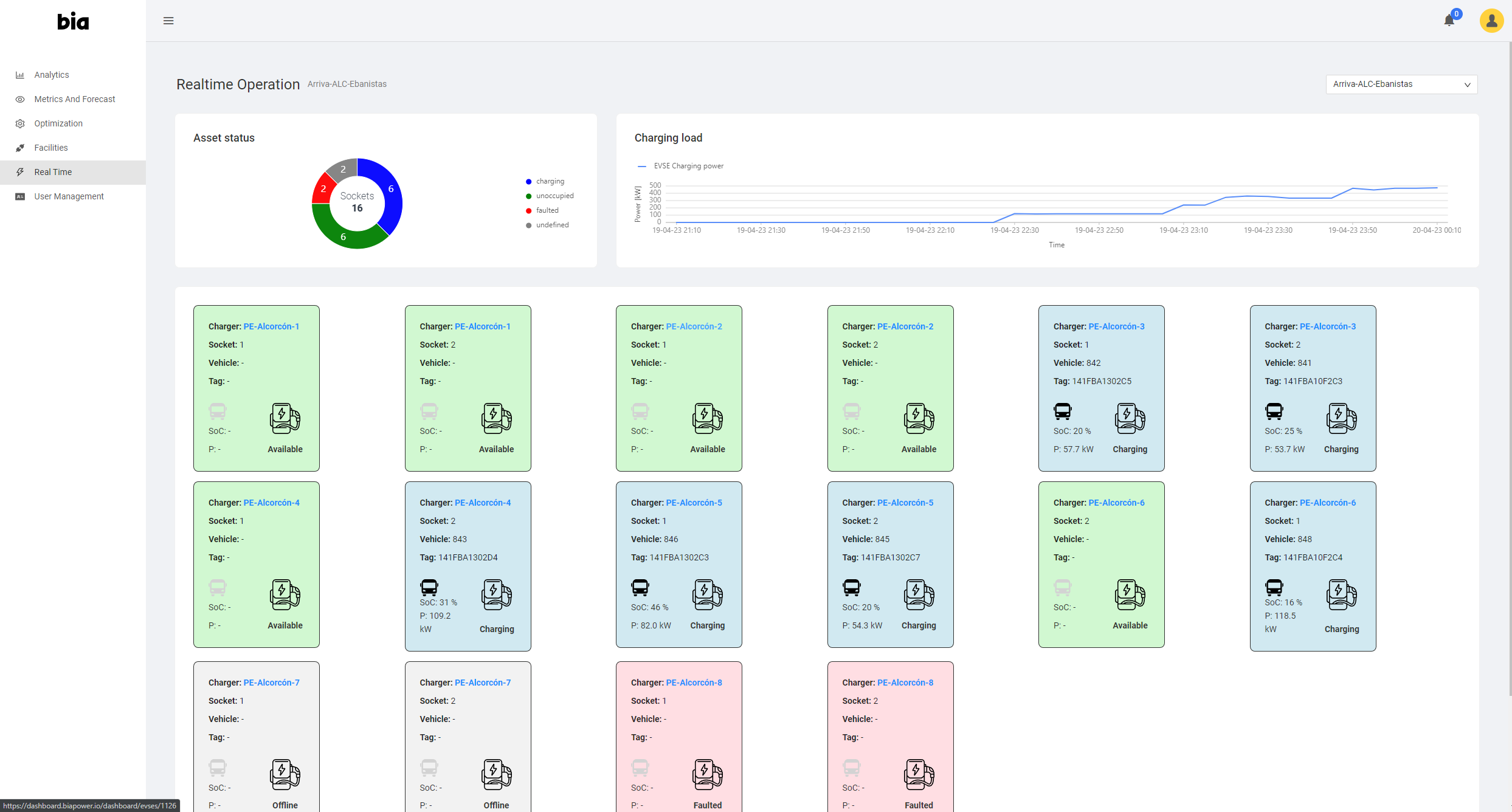1512x812 pixels.
Task: Toggle the faulted legend entry
Action: pos(547,210)
